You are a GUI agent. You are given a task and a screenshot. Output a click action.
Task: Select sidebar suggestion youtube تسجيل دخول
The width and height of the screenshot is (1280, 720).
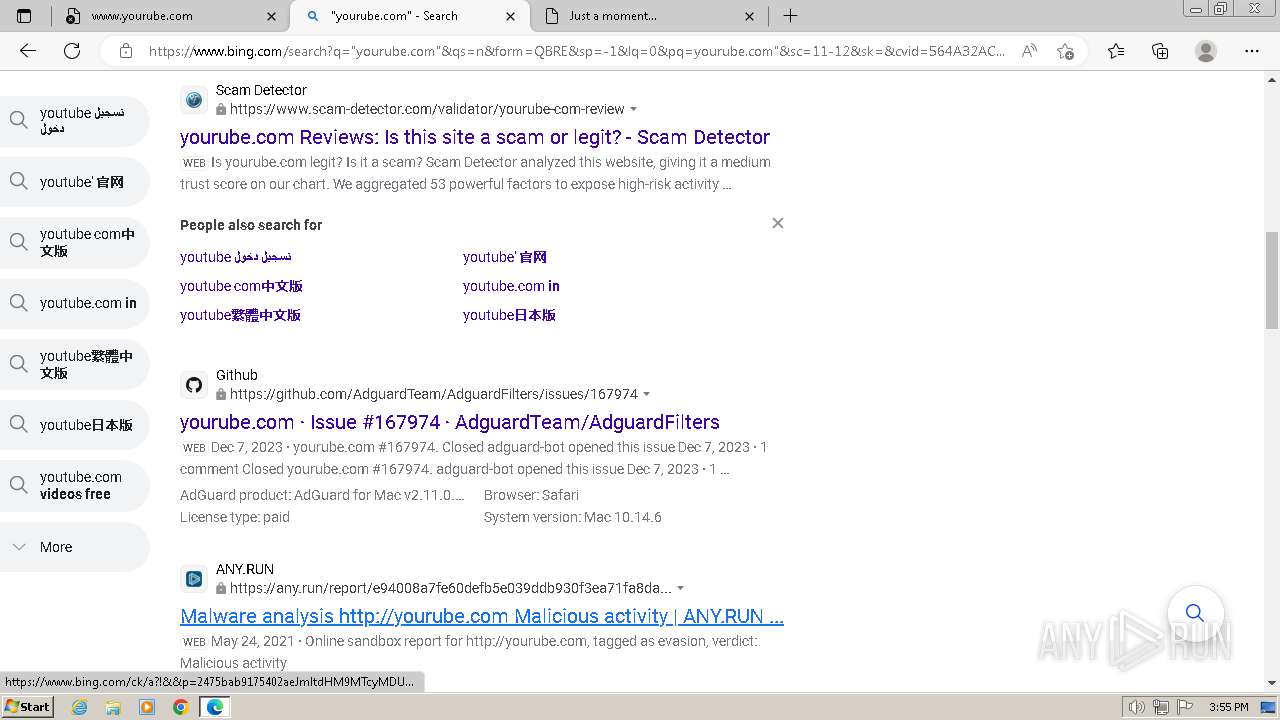74,120
